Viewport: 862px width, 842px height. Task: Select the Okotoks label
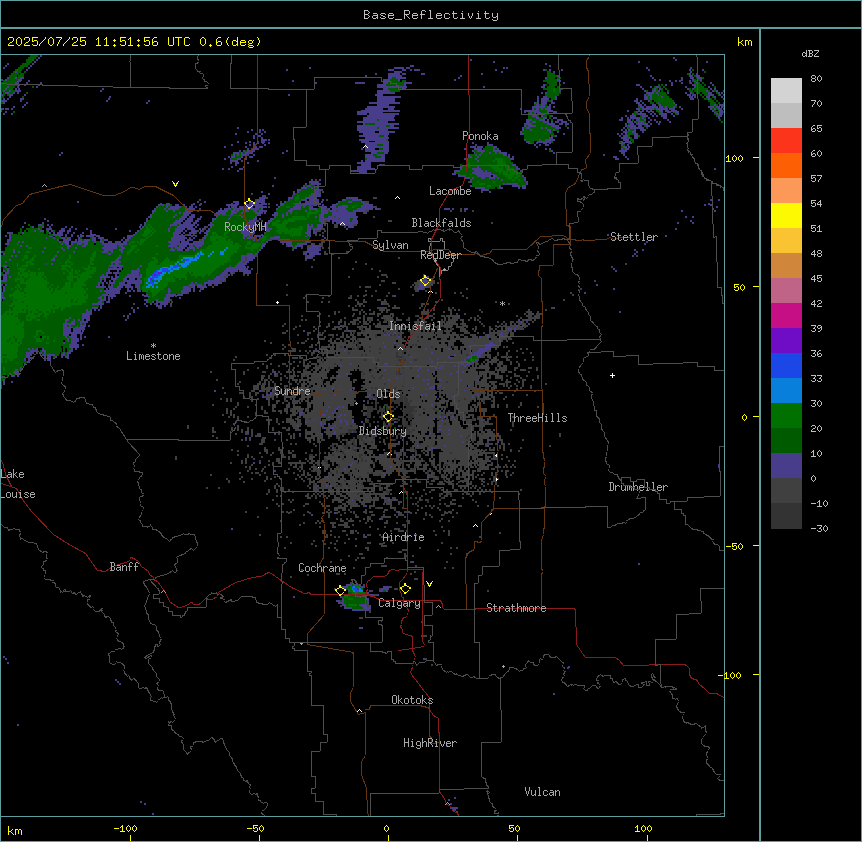tap(412, 700)
